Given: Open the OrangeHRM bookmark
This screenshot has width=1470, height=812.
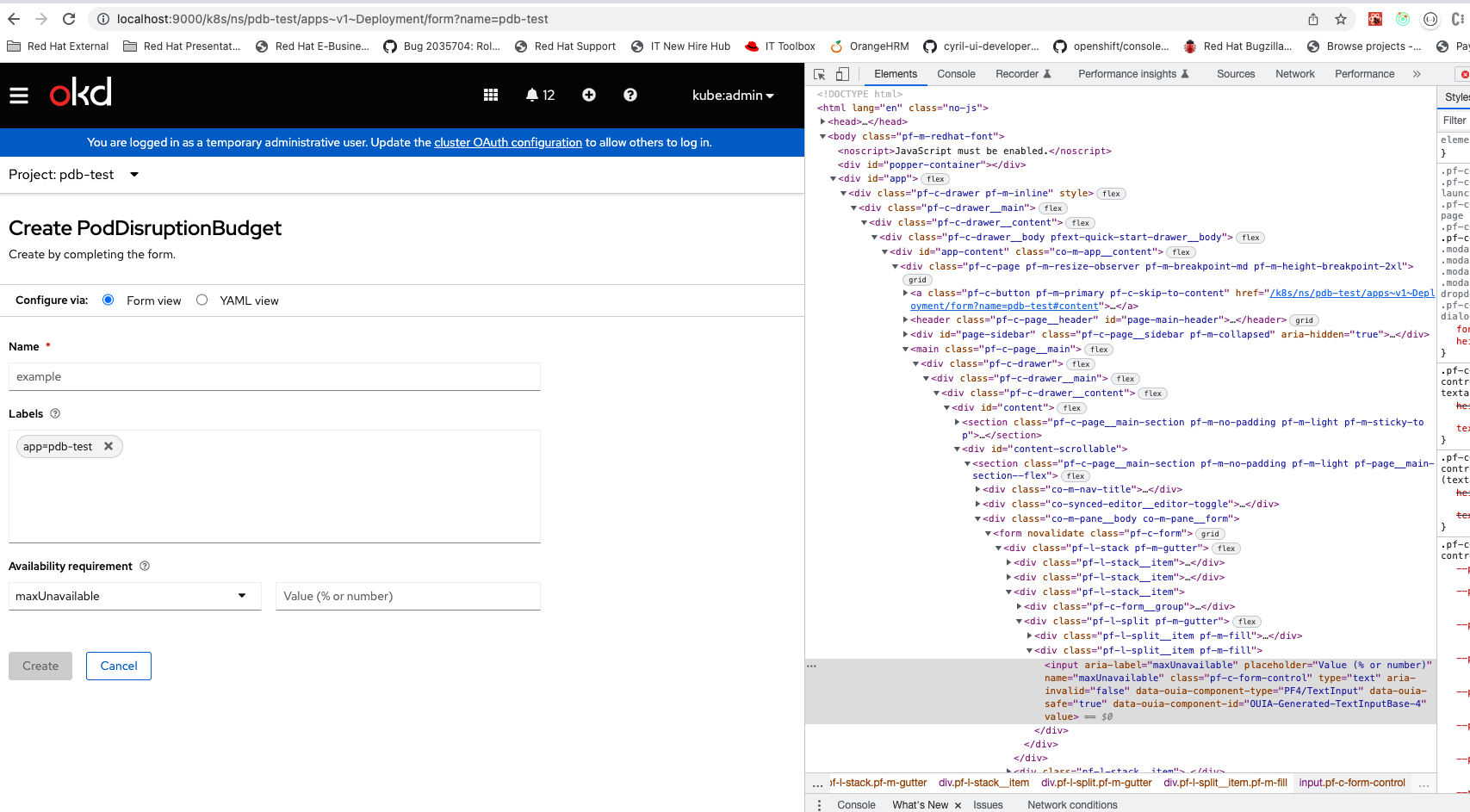Looking at the screenshot, I should click(870, 46).
